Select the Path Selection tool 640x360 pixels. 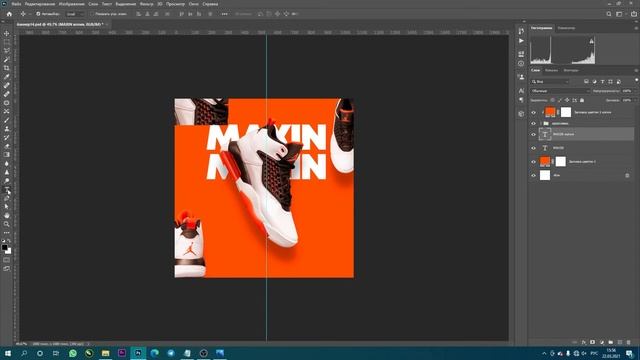coord(7,207)
